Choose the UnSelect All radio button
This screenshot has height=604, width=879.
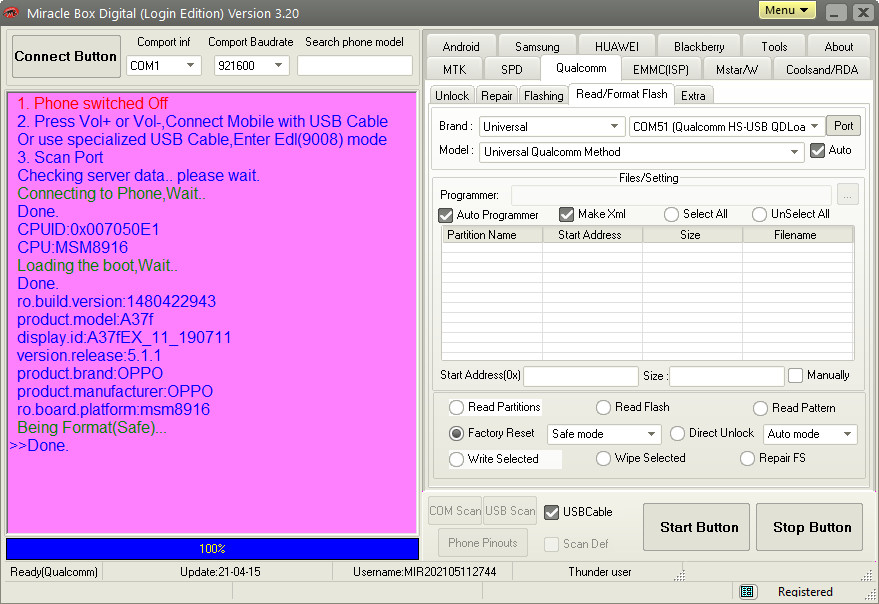(x=759, y=214)
